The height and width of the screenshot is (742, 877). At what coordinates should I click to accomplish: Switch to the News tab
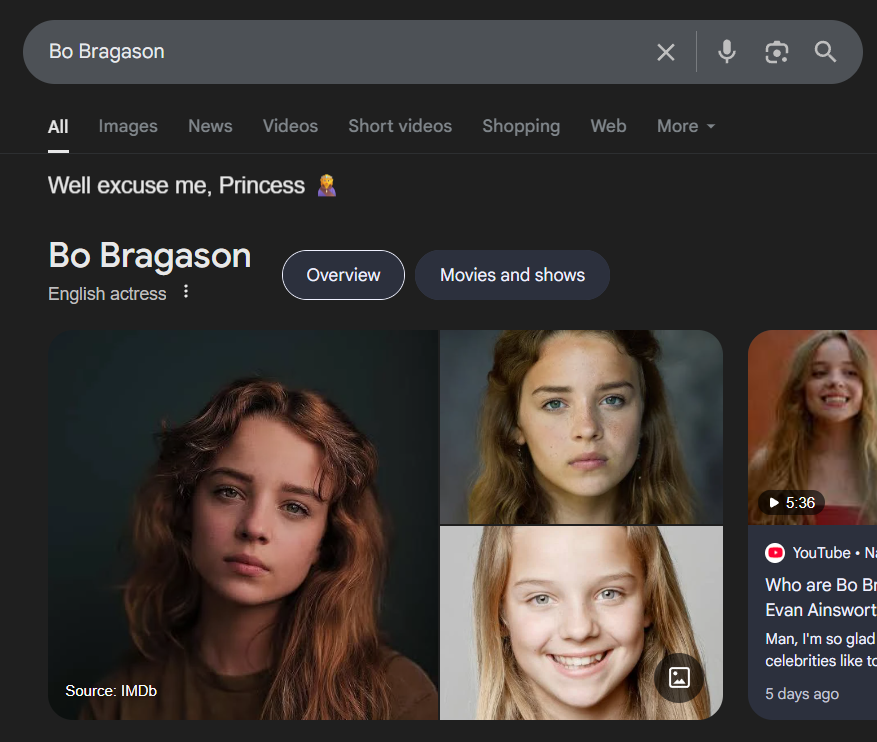210,126
